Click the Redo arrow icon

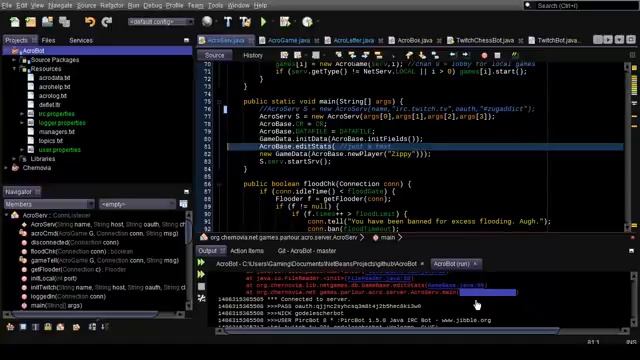click(x=107, y=22)
